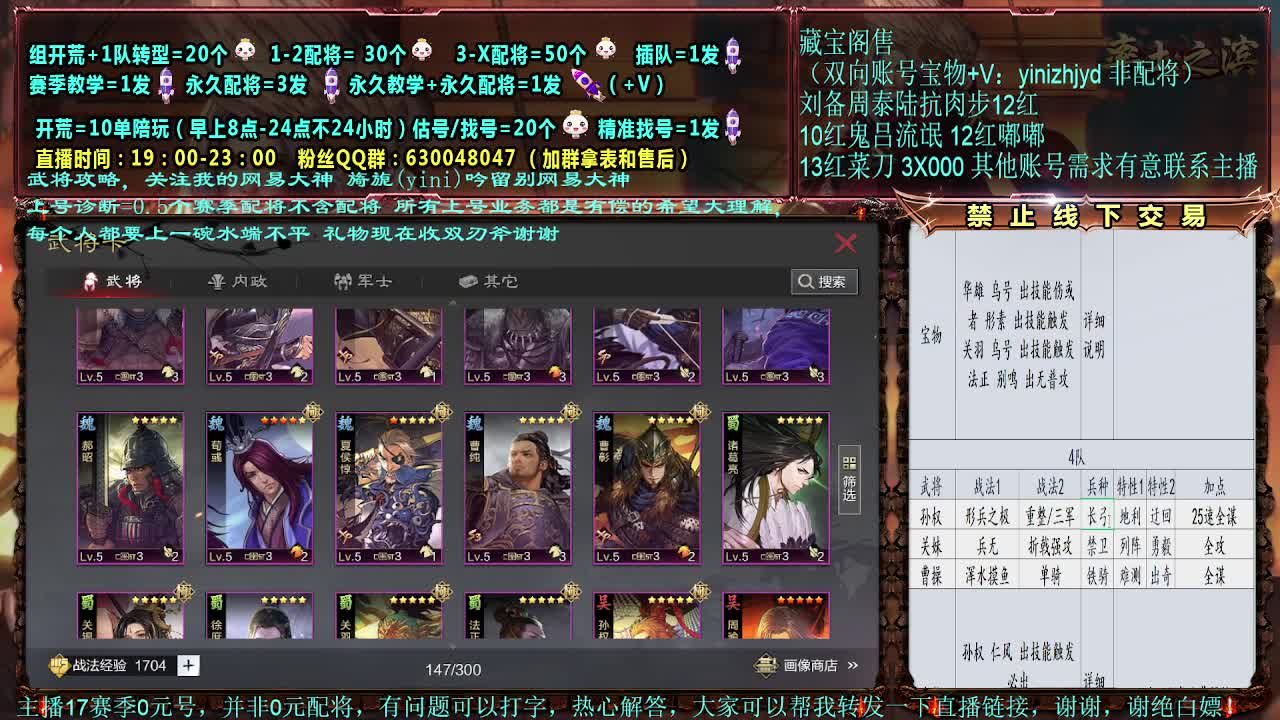This screenshot has width=1280, height=720.
Task: Open the 内政 tab
Action: [237, 281]
